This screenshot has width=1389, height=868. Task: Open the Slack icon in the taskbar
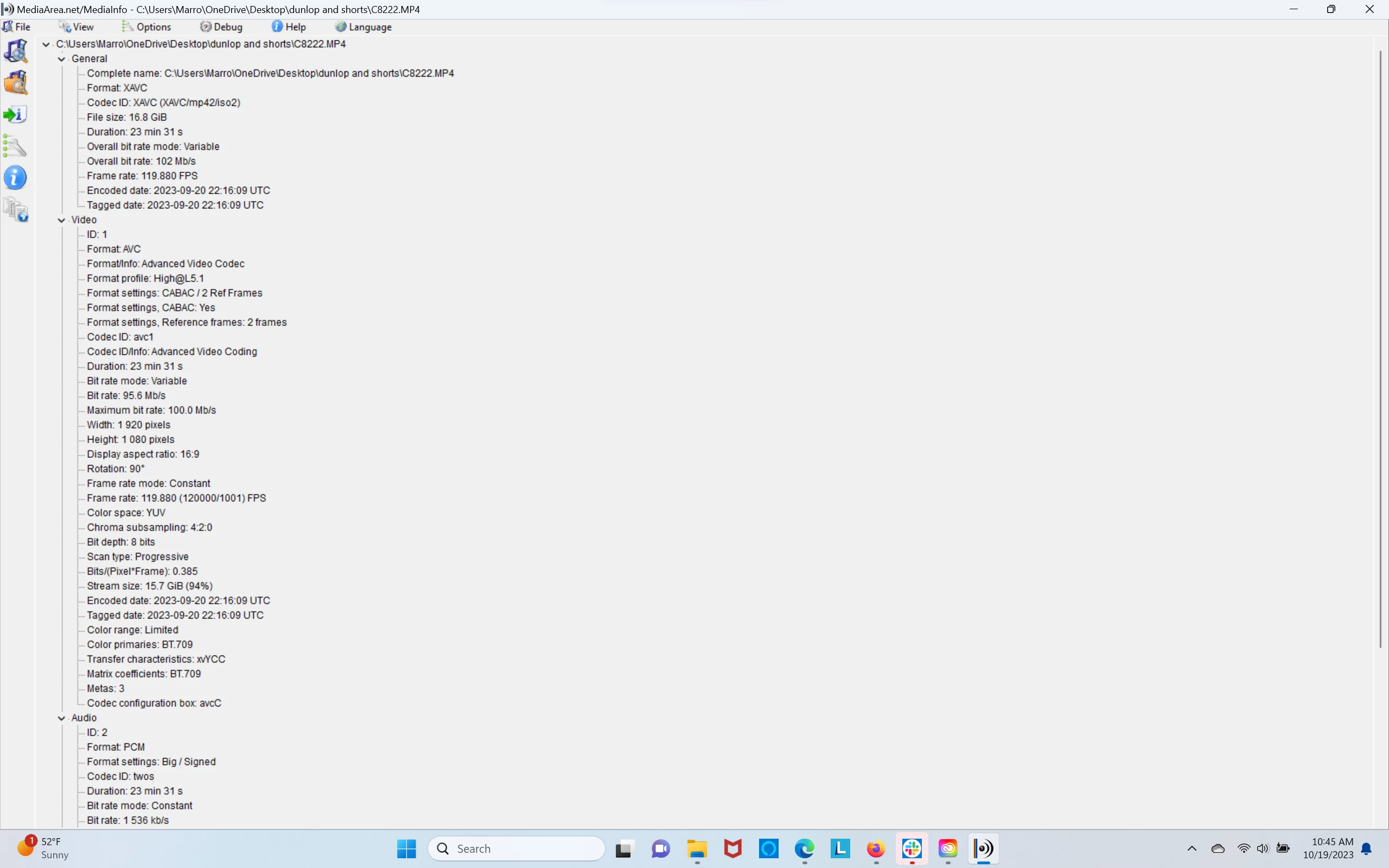912,848
